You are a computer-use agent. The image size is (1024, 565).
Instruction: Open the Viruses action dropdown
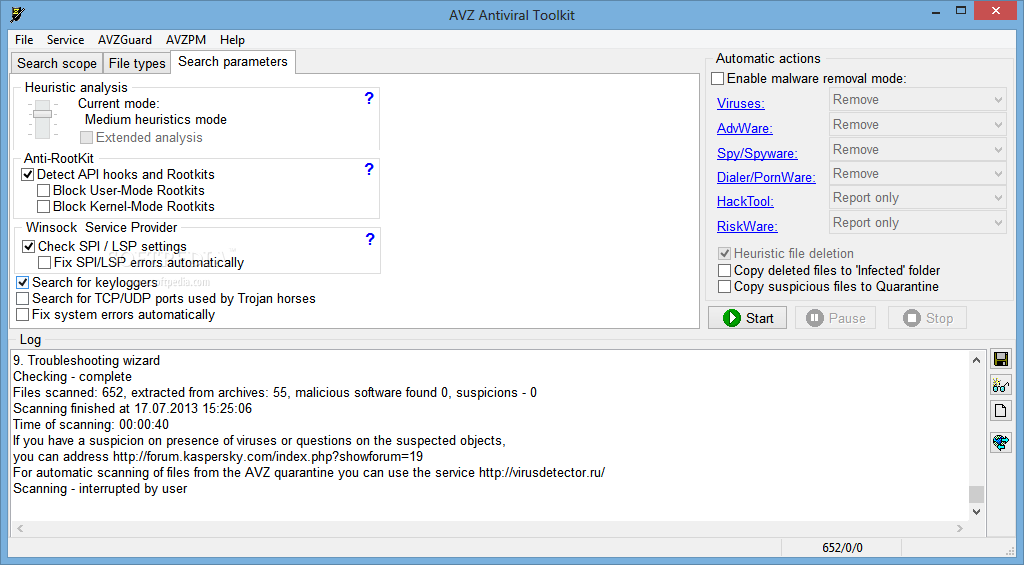tap(918, 100)
